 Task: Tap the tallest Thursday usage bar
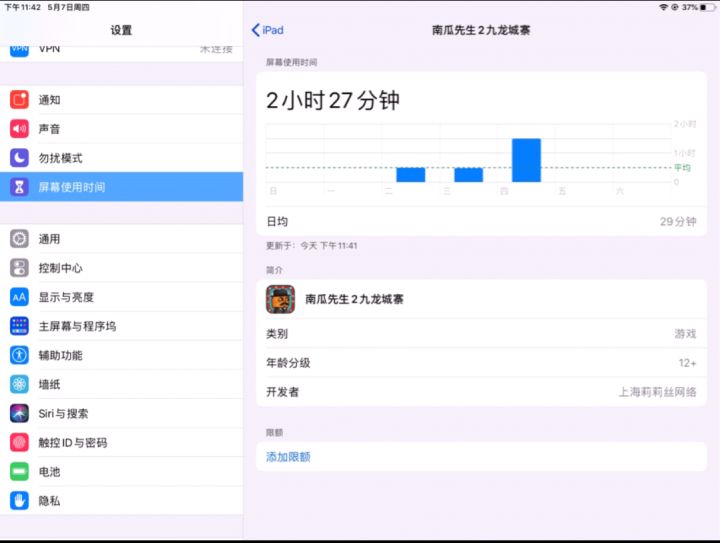(x=526, y=160)
